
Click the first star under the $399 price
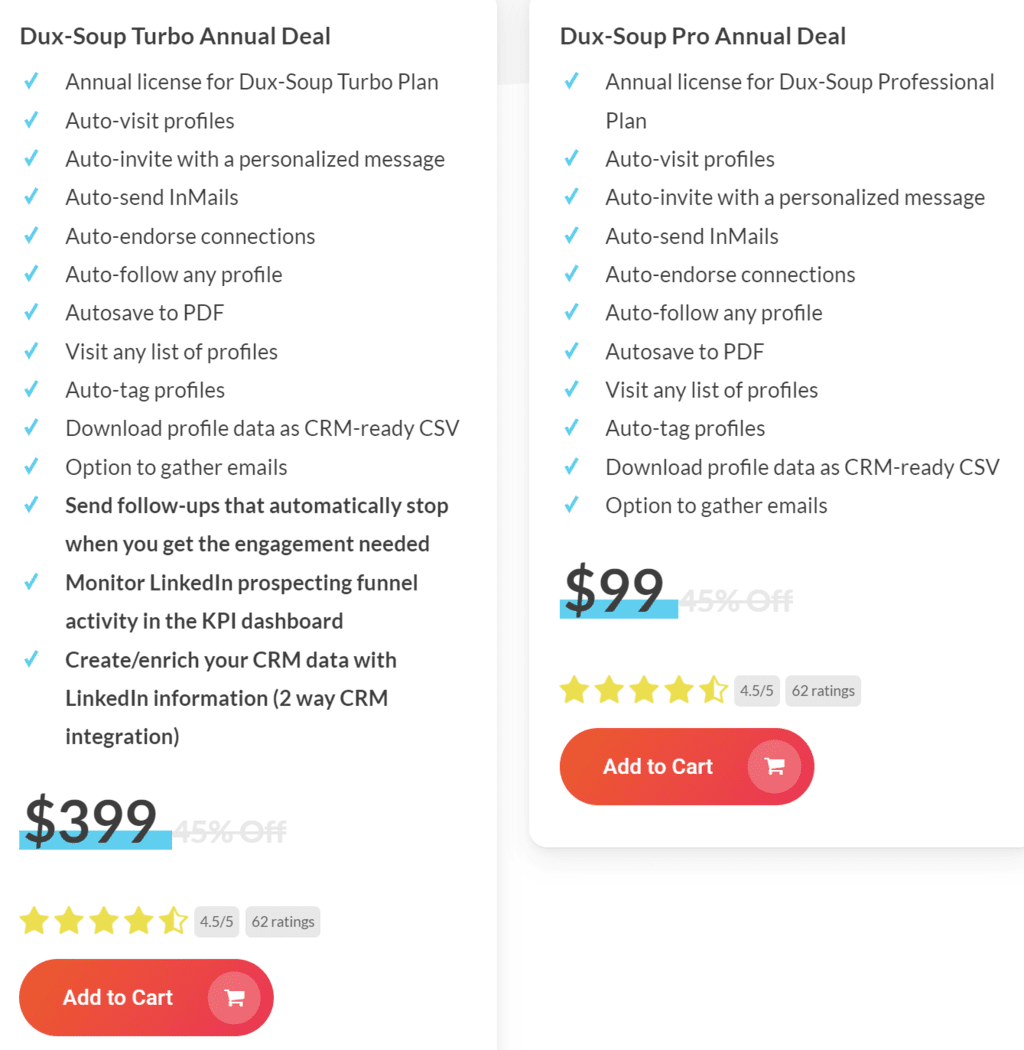(34, 921)
